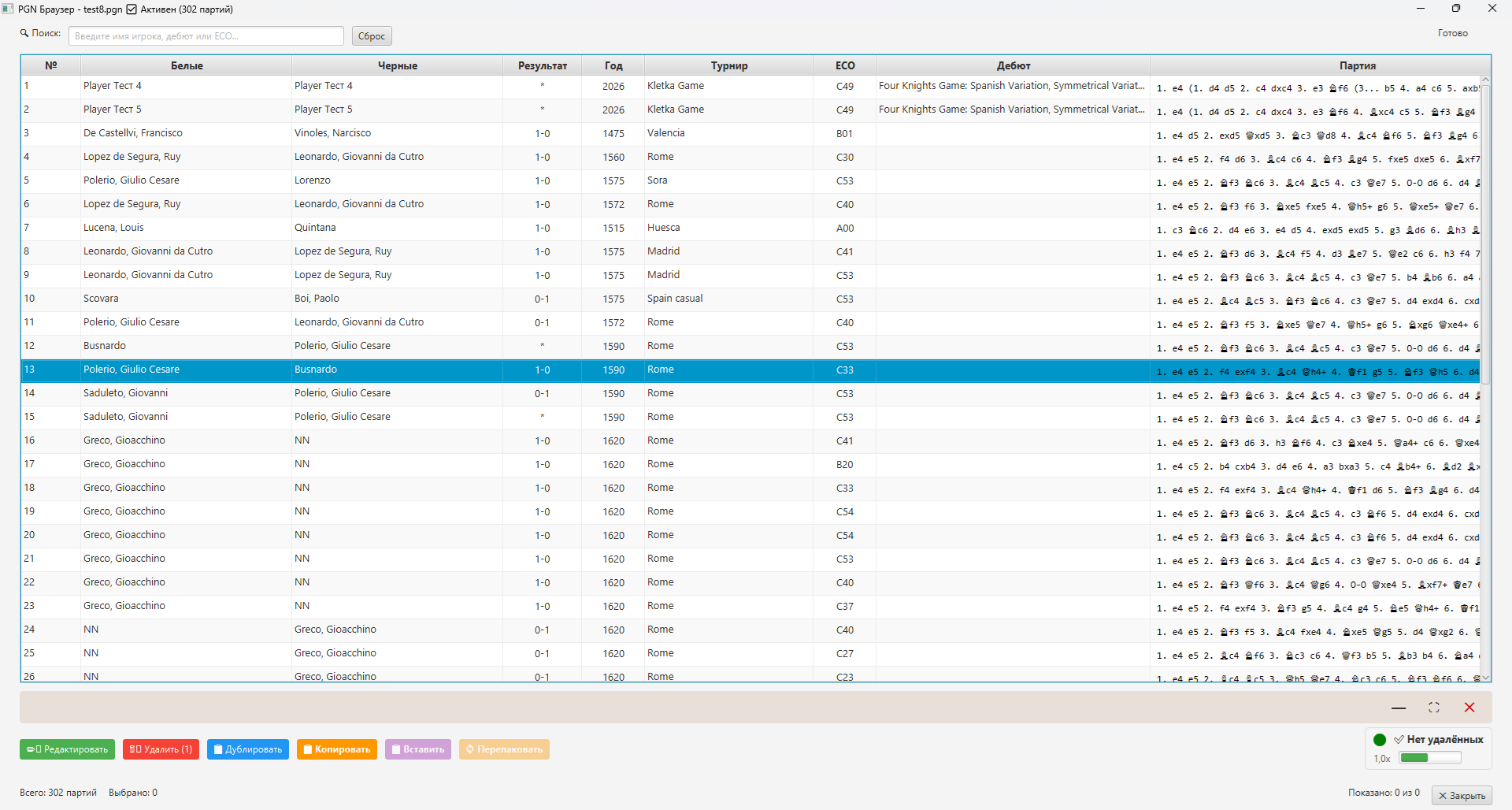Screen dimensions: 1512x810
Task: Click the Удалить (1) delete button
Action: (161, 749)
